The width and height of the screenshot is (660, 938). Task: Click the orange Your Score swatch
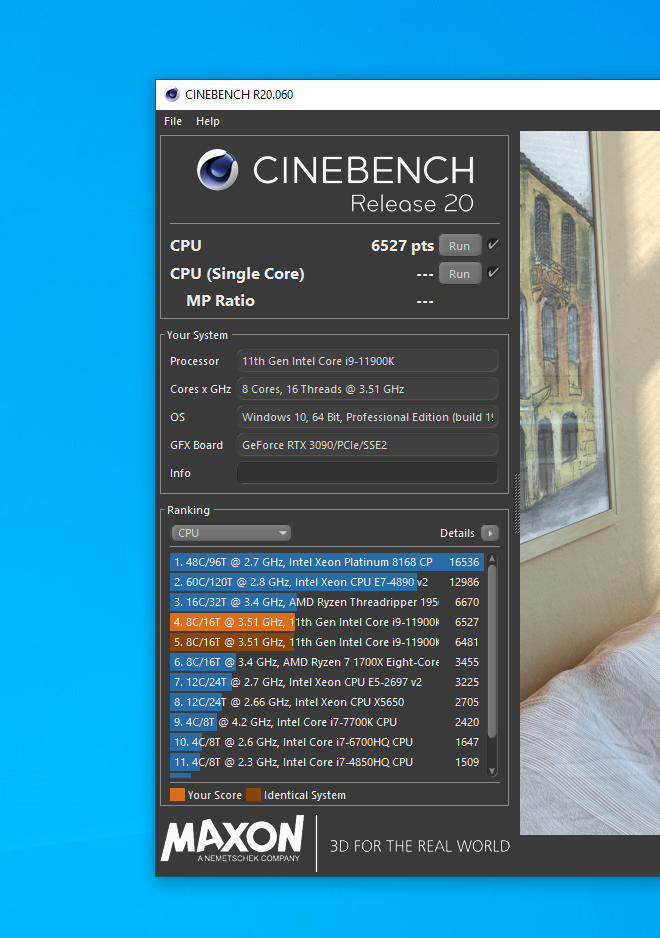(177, 795)
